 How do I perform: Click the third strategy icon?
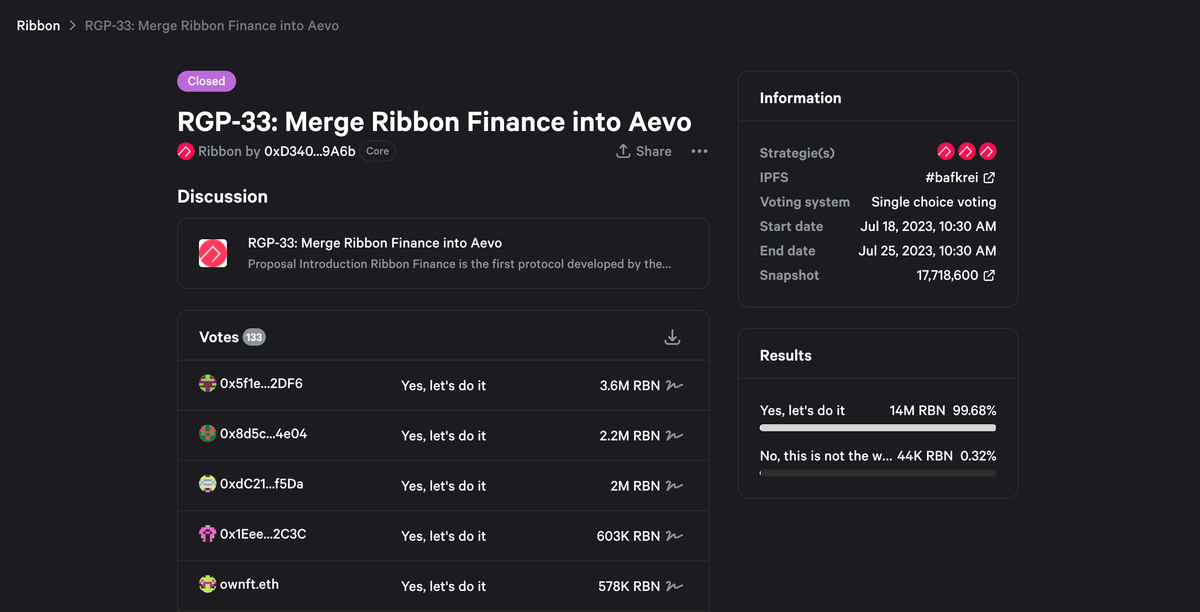tap(988, 152)
